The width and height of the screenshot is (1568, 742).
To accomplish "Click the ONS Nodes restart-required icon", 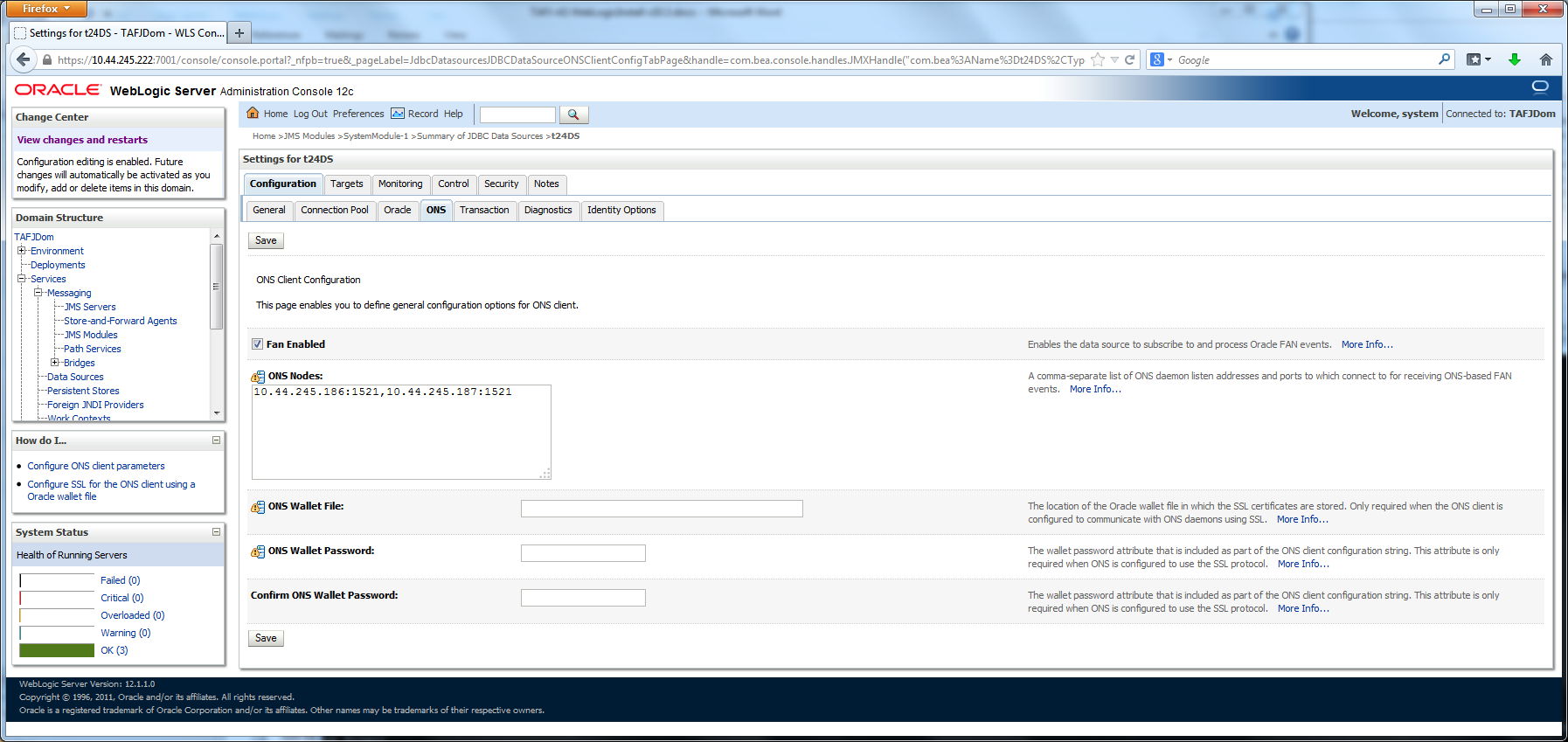I will (258, 377).
